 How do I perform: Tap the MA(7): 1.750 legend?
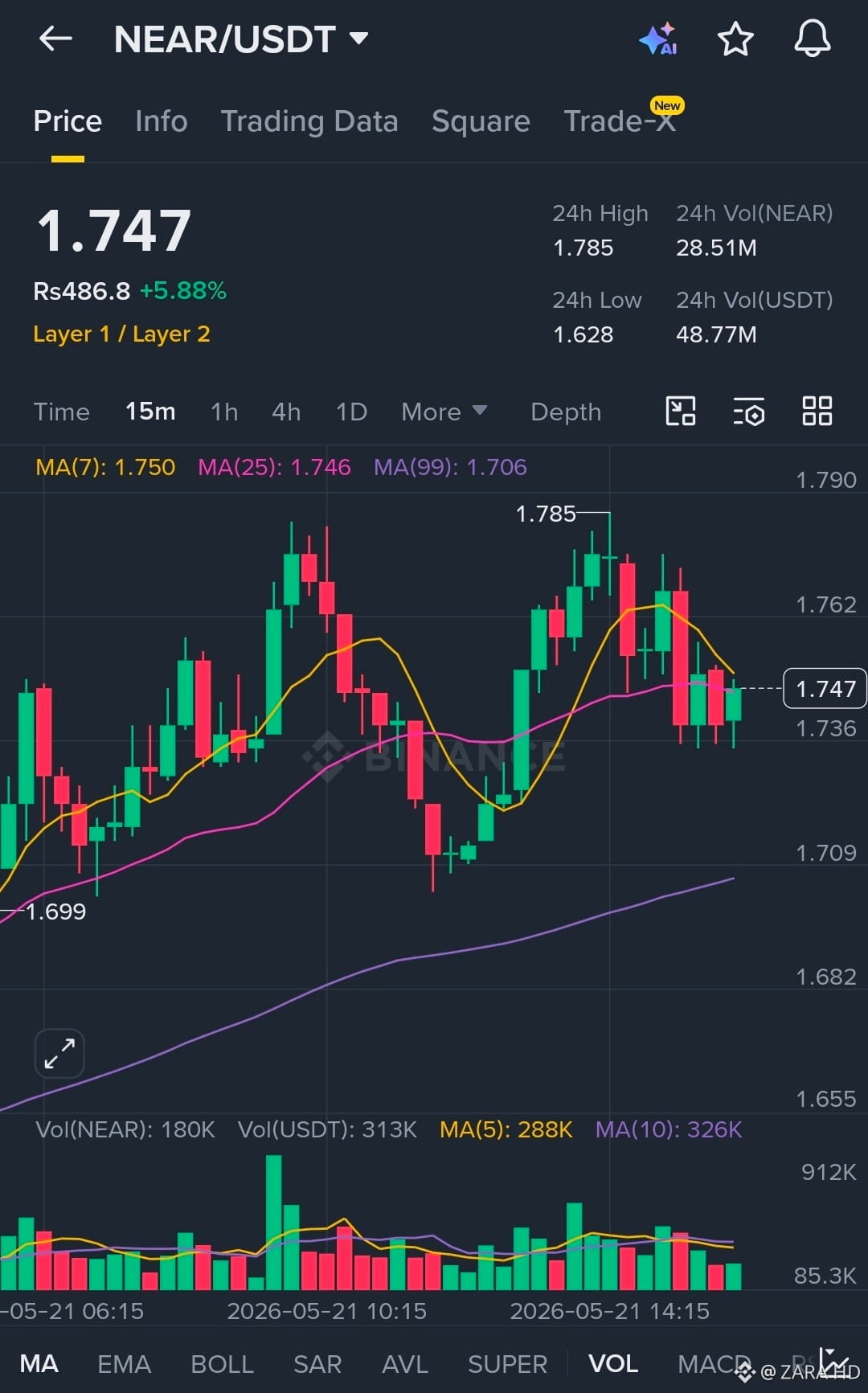click(105, 467)
